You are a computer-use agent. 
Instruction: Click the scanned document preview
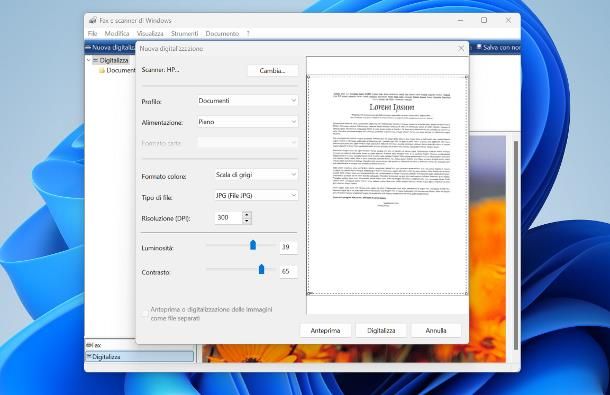point(388,185)
